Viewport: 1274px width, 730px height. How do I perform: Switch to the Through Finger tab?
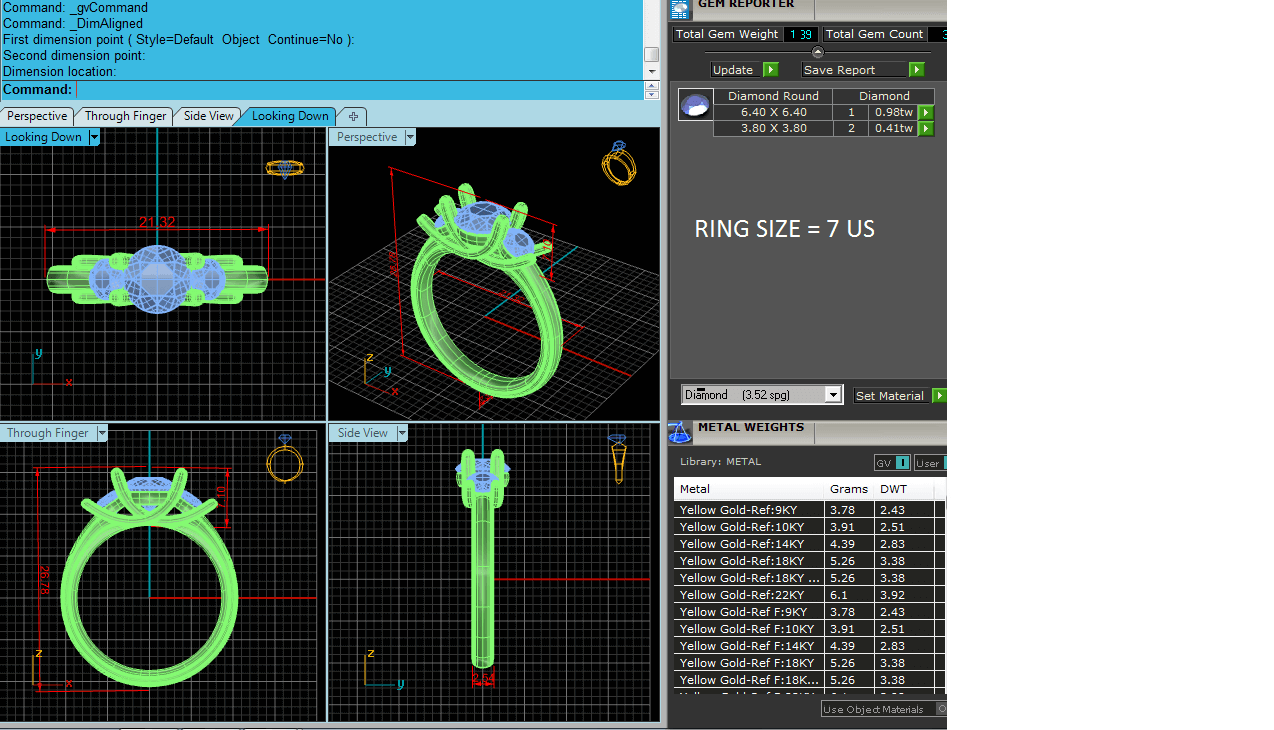(x=125, y=116)
